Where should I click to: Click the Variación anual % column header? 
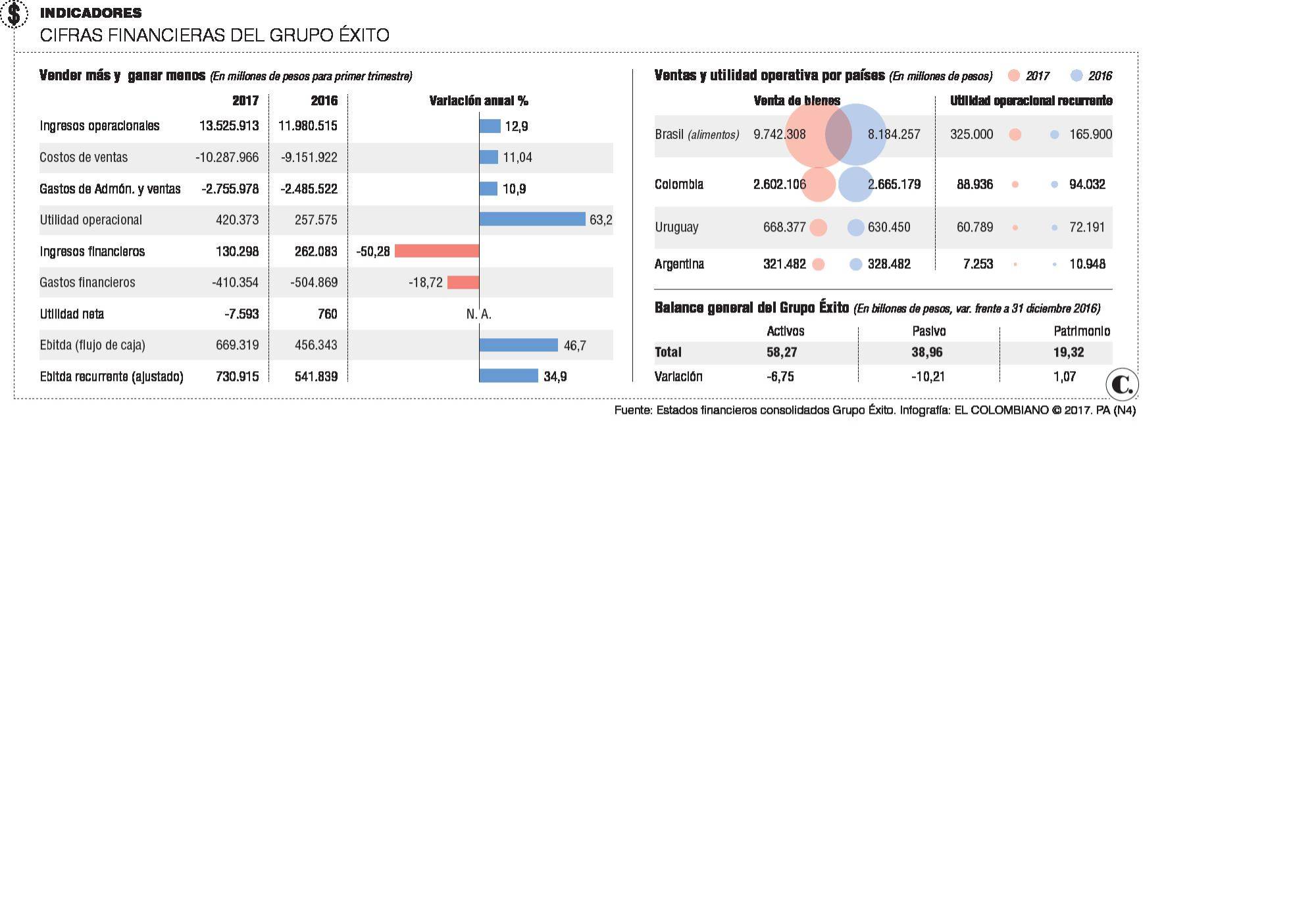point(479,101)
